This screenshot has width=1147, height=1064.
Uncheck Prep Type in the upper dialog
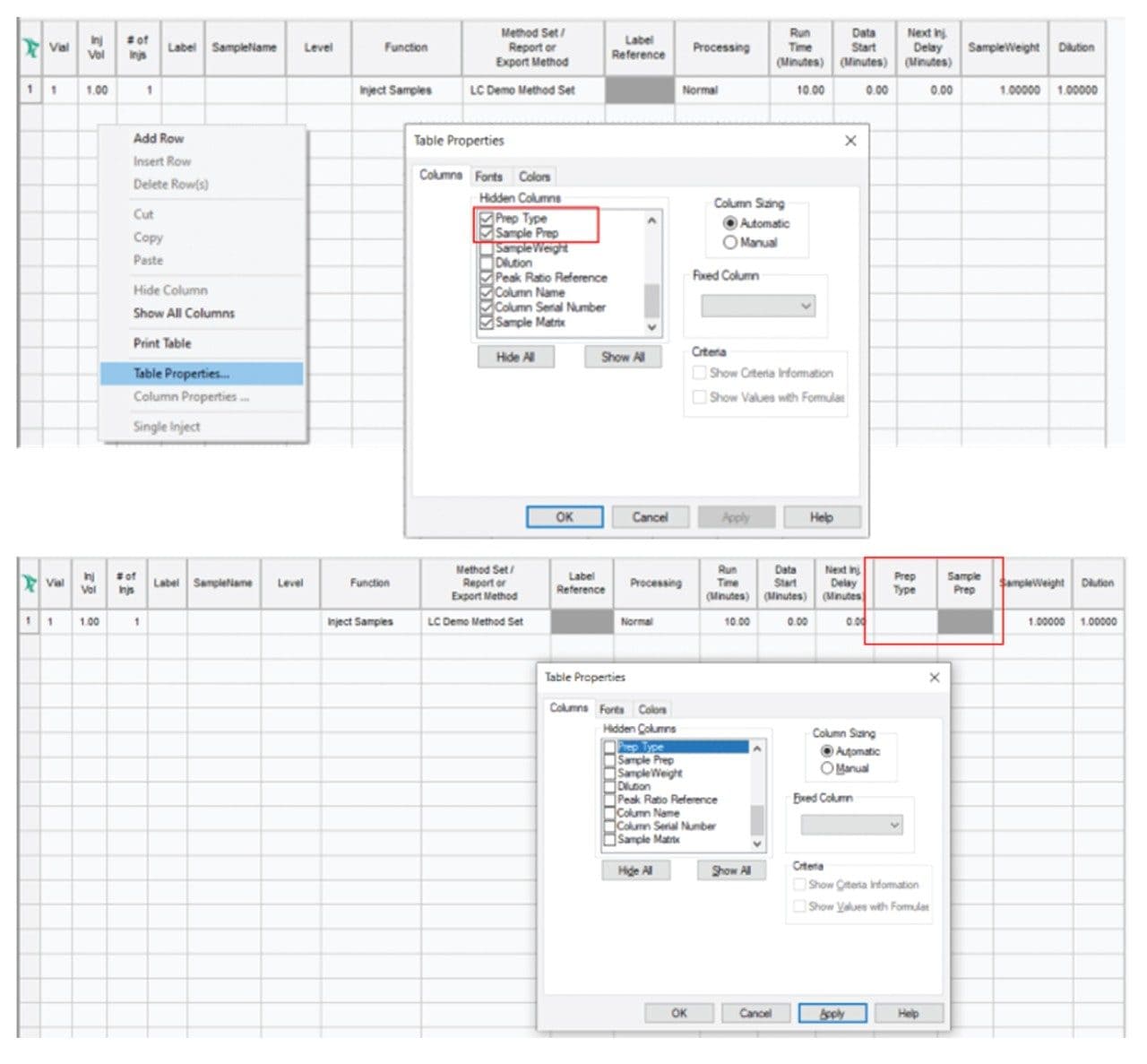pos(487,218)
